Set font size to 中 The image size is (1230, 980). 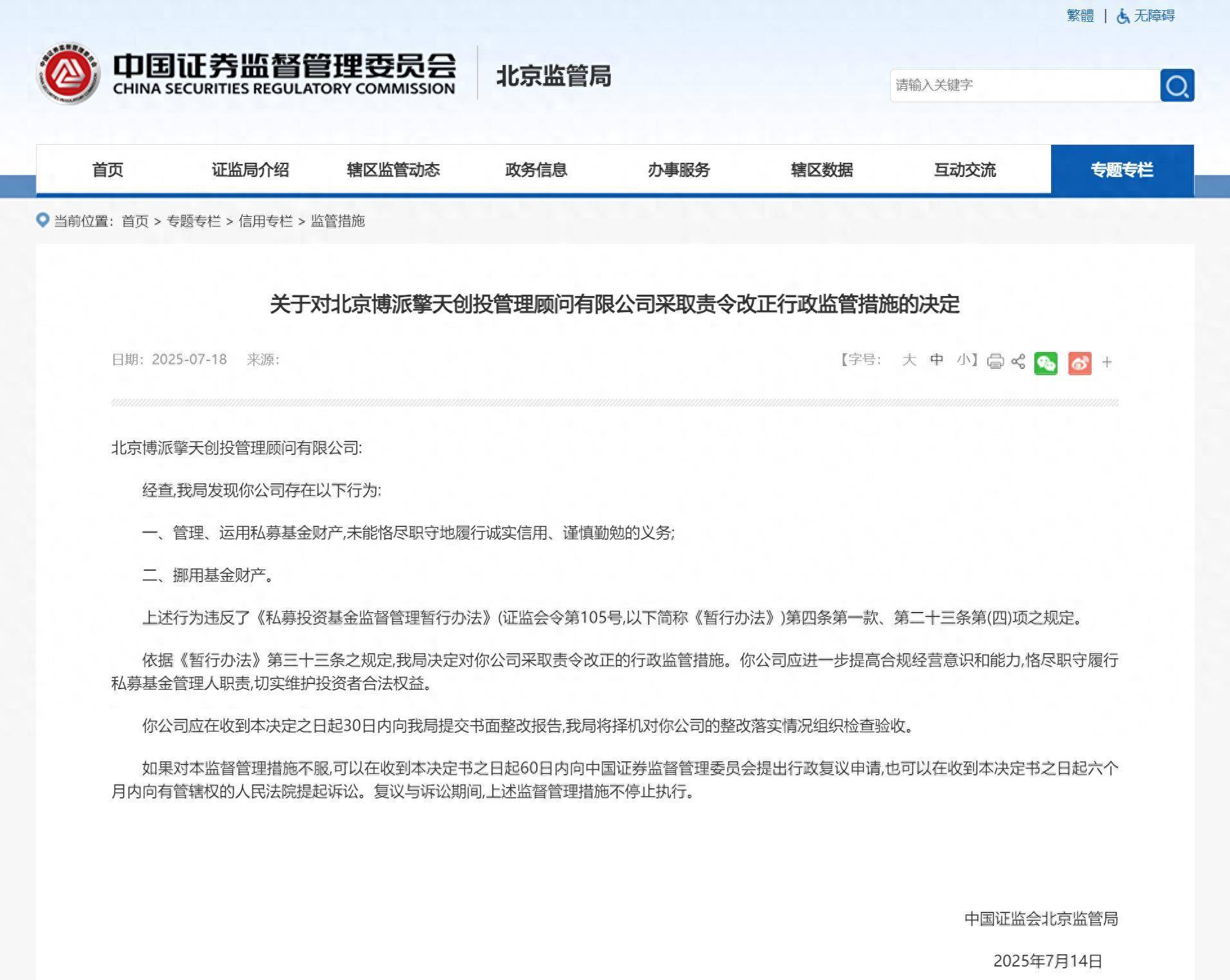(x=936, y=360)
